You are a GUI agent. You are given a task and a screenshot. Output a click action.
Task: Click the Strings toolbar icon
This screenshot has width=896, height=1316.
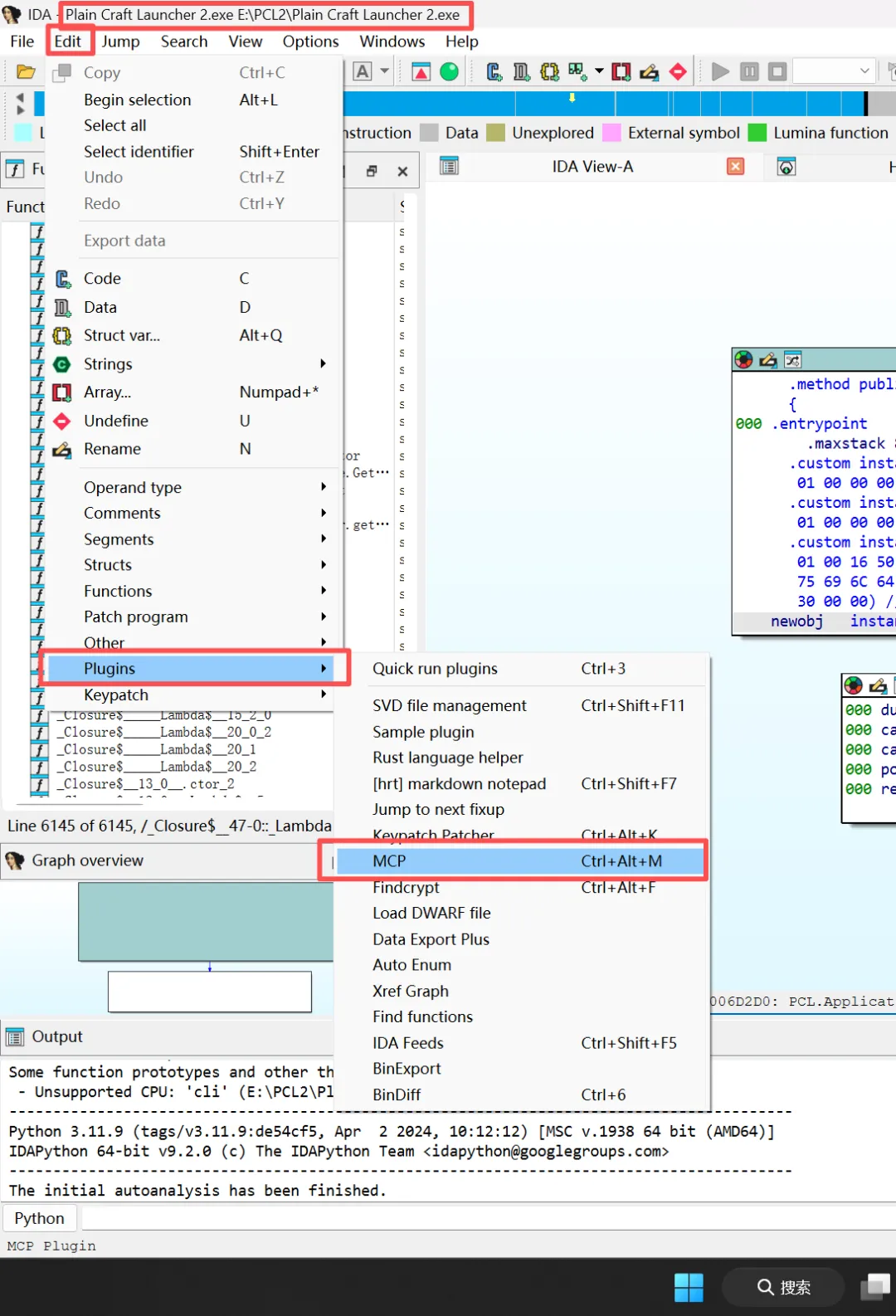(578, 71)
